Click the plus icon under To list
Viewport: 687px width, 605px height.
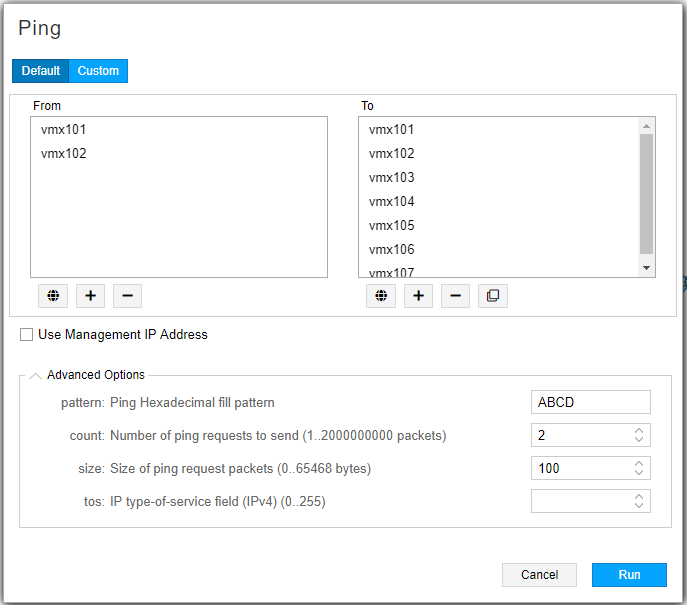pos(418,296)
